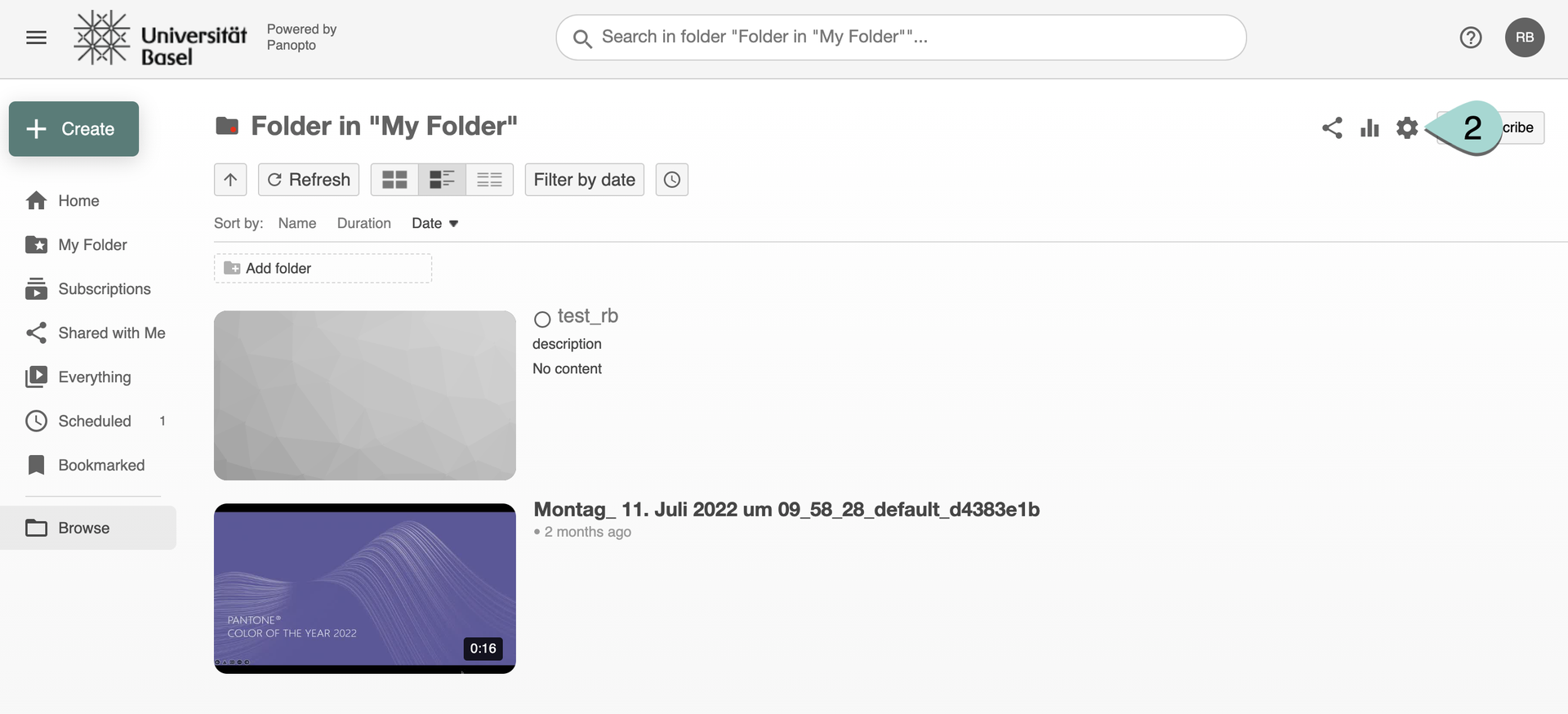The width and height of the screenshot is (1568, 714).
Task: Switch to compact list view
Action: [489, 180]
